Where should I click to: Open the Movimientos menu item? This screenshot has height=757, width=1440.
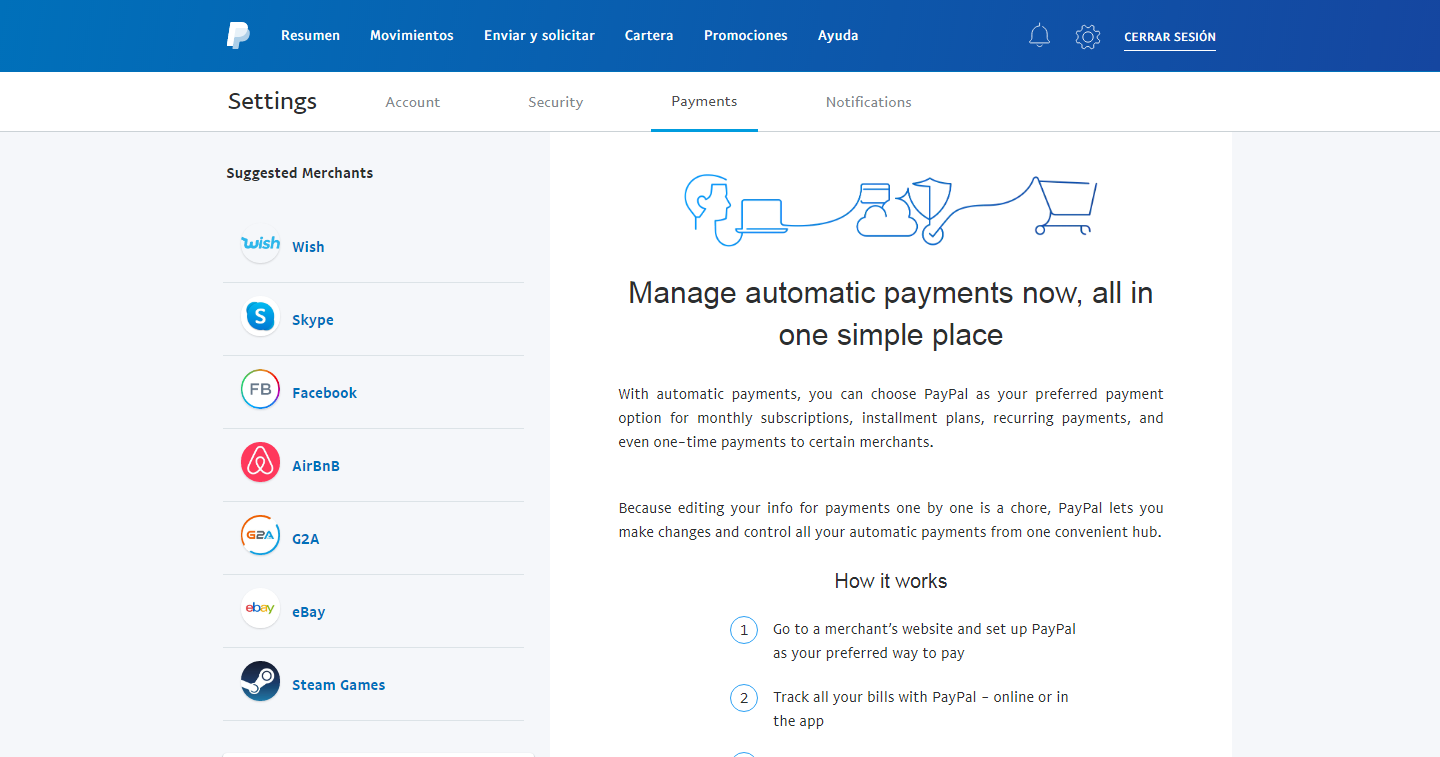click(412, 35)
